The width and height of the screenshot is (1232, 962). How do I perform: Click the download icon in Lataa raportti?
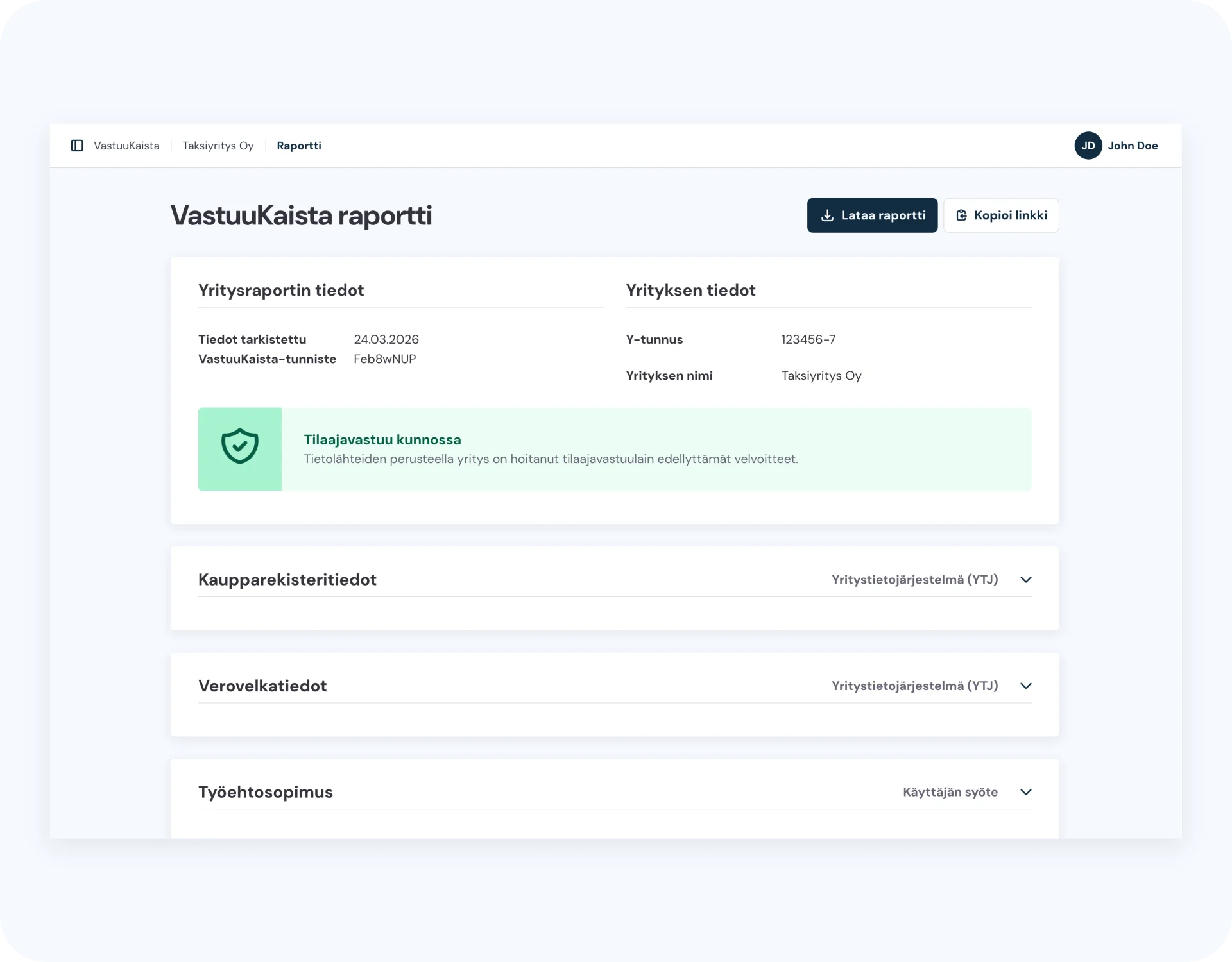click(828, 215)
